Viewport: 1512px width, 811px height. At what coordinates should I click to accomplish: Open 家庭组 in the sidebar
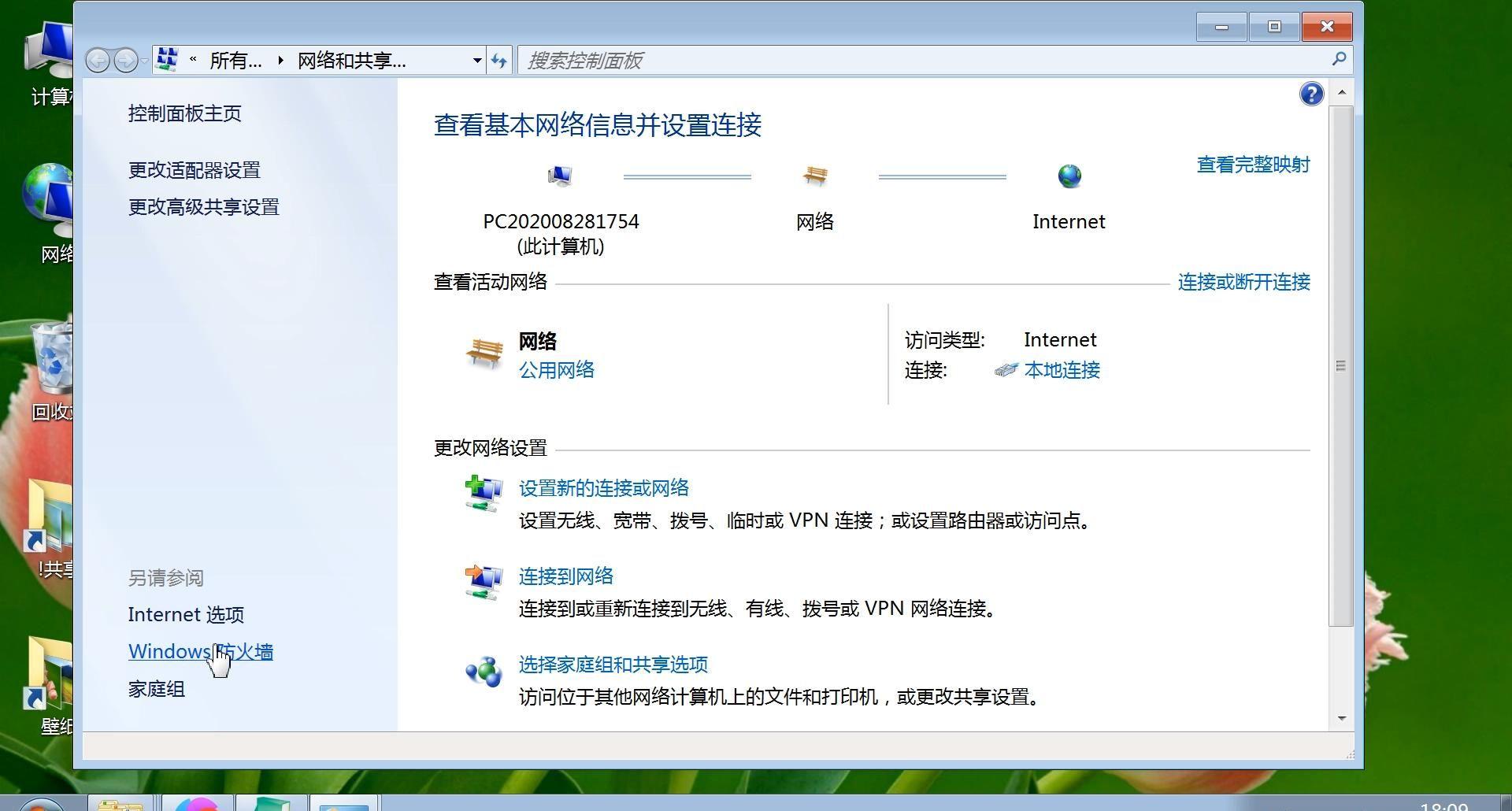tap(157, 689)
